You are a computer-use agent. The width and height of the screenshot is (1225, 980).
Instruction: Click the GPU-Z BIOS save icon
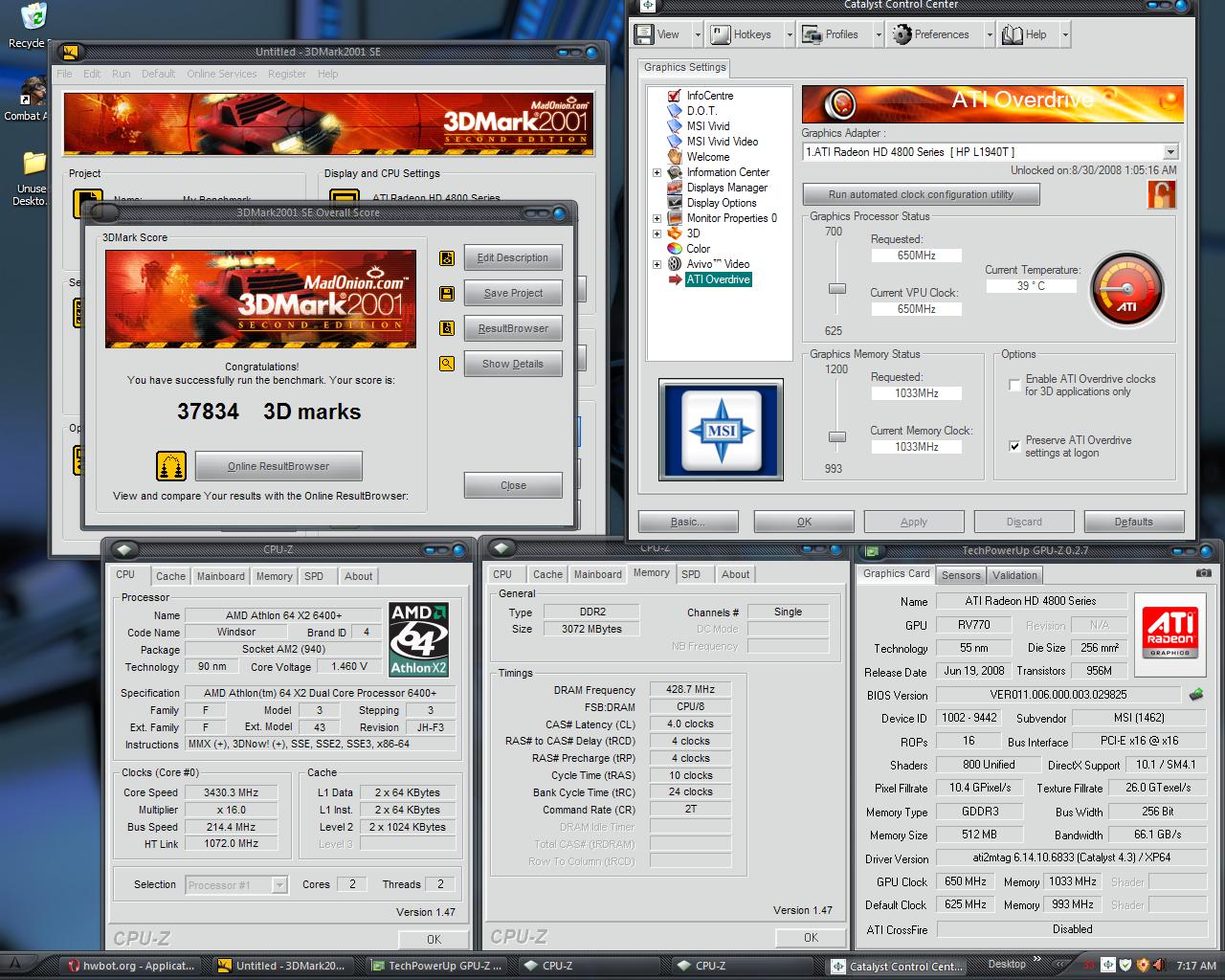1196,695
